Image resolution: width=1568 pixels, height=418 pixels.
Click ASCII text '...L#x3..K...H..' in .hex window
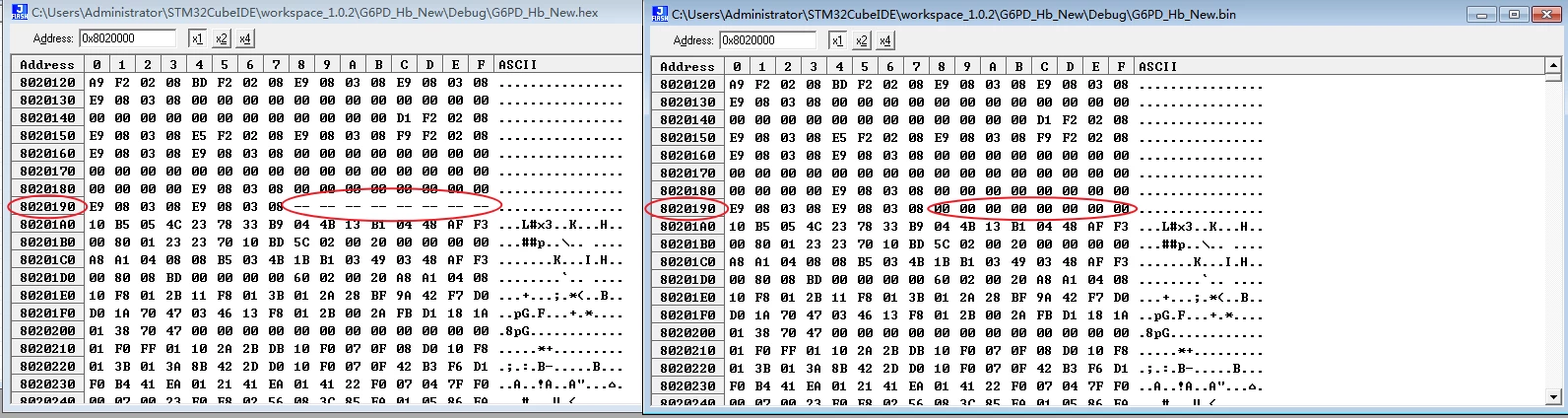(x=560, y=224)
